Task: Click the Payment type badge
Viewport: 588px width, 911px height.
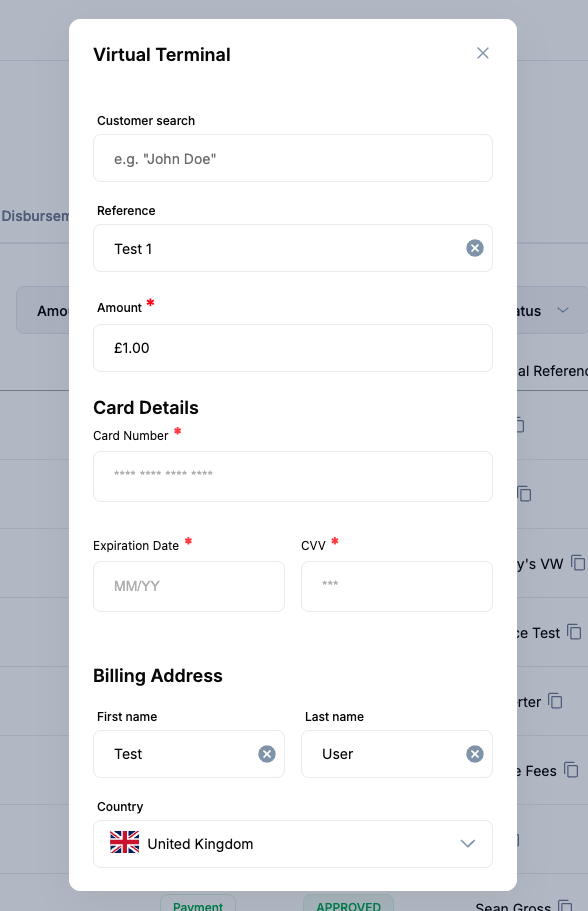Action: pyautogui.click(x=198, y=904)
